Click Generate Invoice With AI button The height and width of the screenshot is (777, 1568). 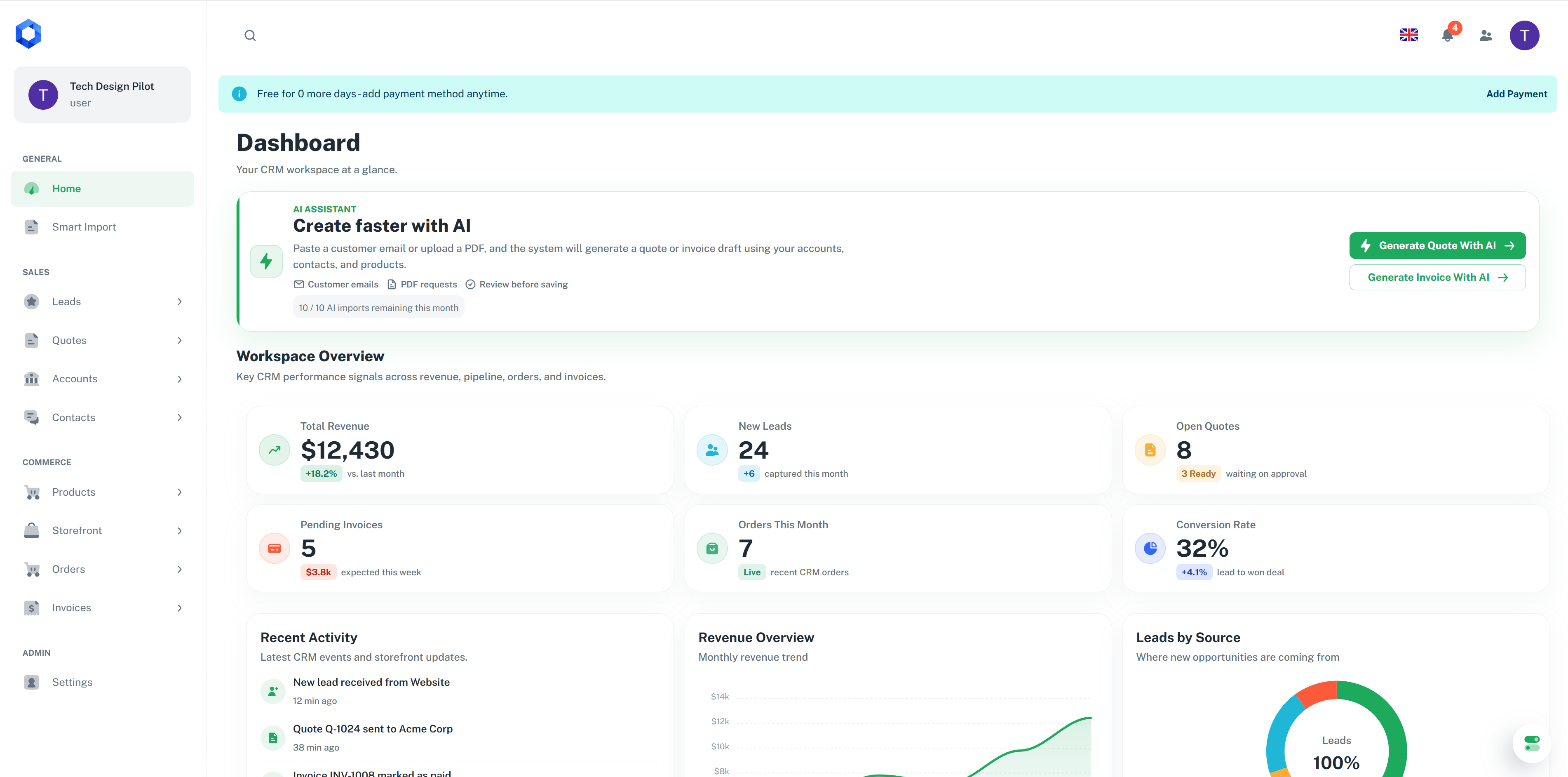[1437, 277]
